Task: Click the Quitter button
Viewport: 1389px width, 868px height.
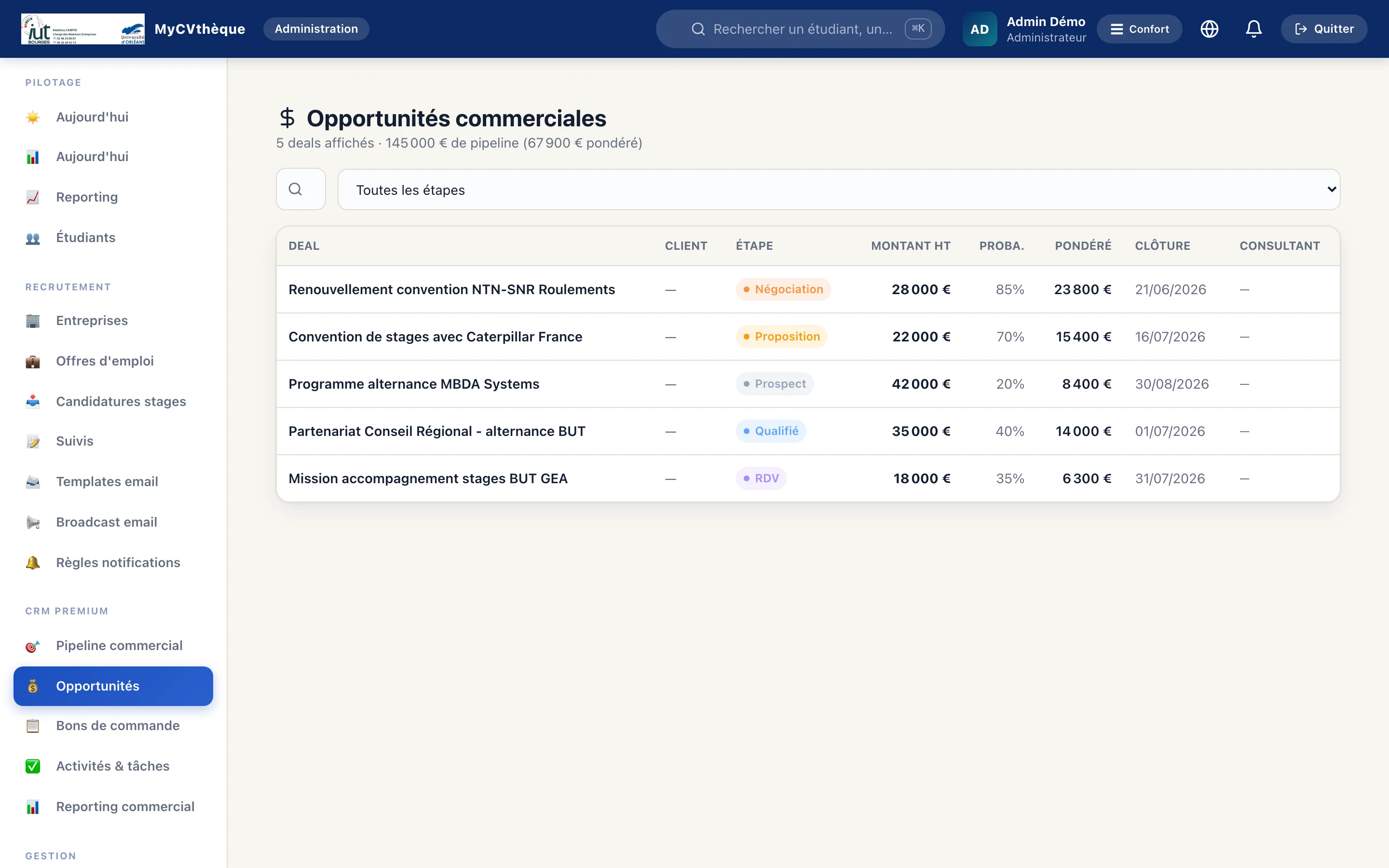Action: click(x=1323, y=29)
